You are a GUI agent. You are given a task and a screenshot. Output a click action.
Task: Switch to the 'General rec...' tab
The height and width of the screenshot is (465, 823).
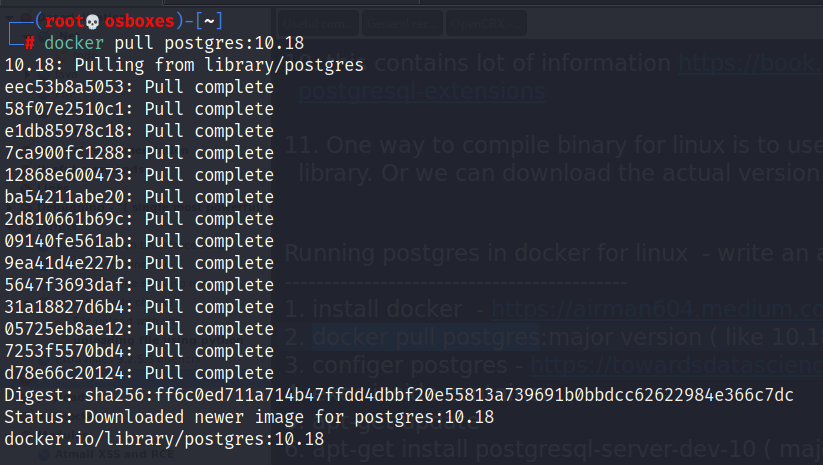click(x=402, y=23)
